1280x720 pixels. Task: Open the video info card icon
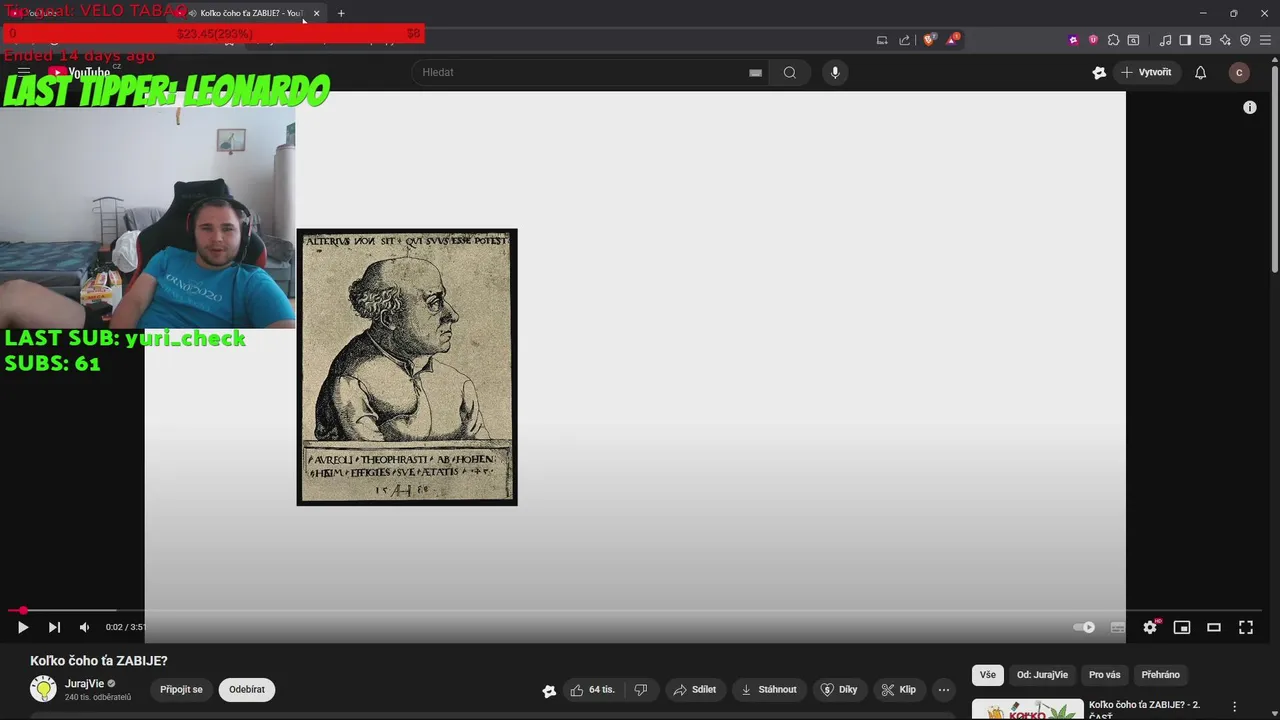(1250, 107)
